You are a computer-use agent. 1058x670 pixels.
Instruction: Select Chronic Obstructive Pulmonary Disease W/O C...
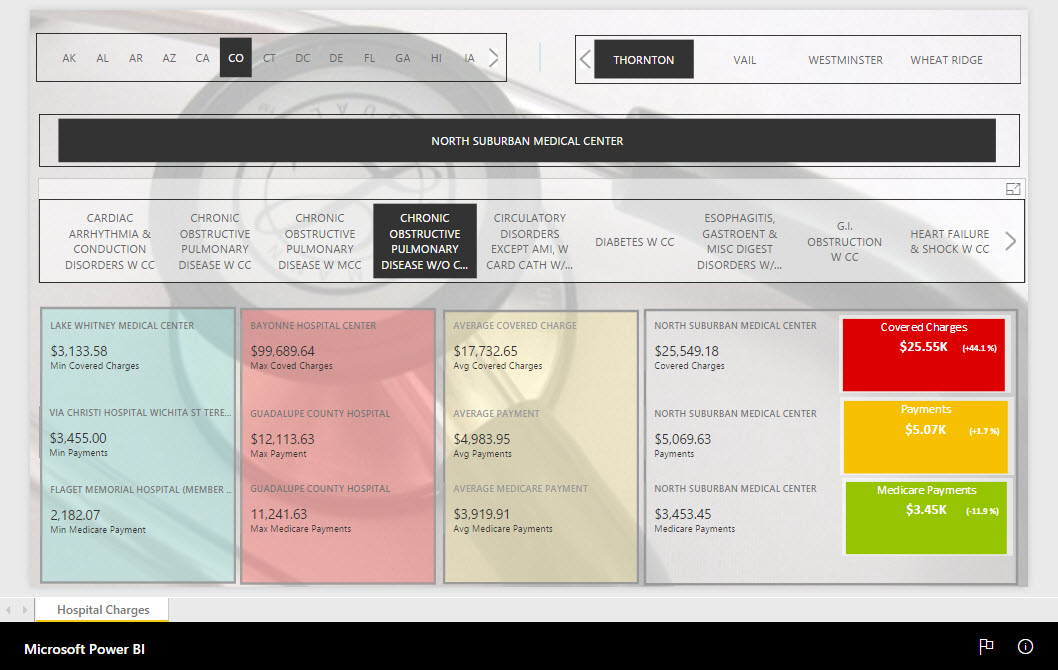click(x=424, y=241)
